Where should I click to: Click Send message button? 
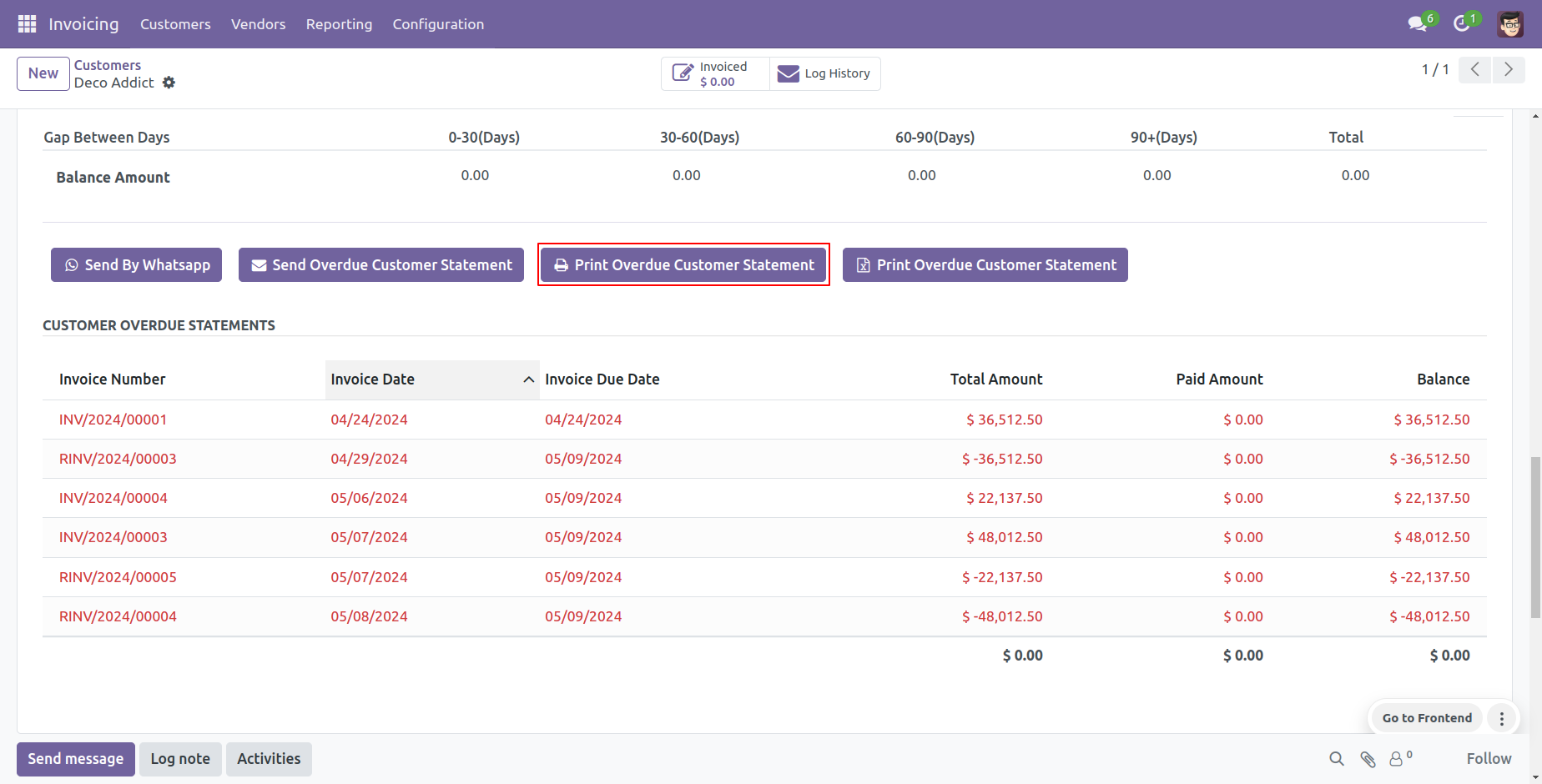point(76,759)
